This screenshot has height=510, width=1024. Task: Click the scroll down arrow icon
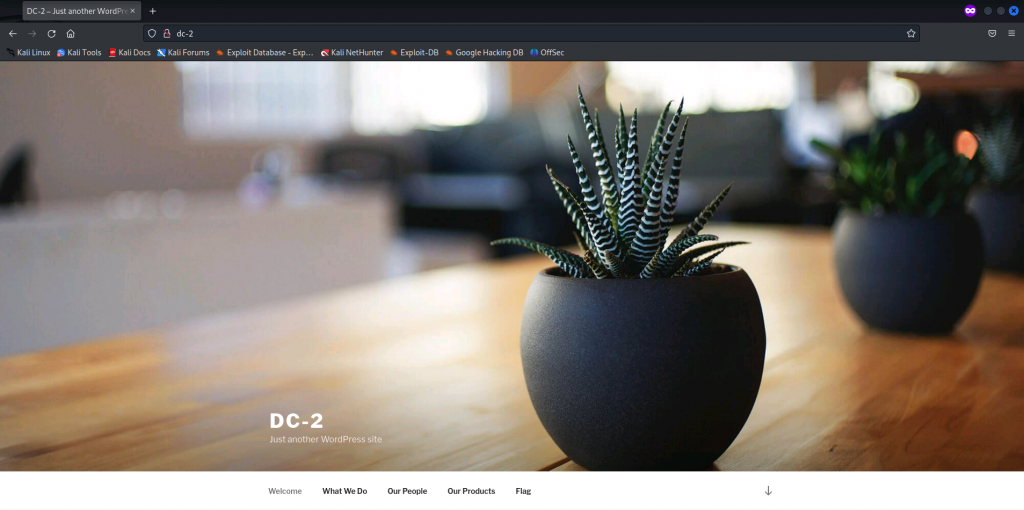pyautogui.click(x=768, y=490)
